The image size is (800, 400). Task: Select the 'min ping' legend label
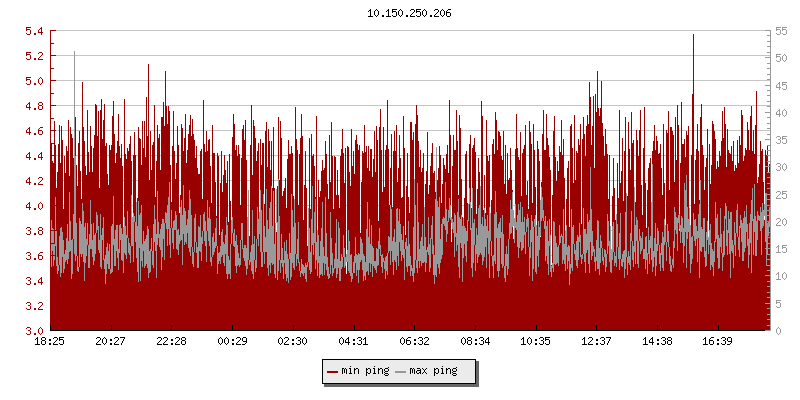(364, 371)
